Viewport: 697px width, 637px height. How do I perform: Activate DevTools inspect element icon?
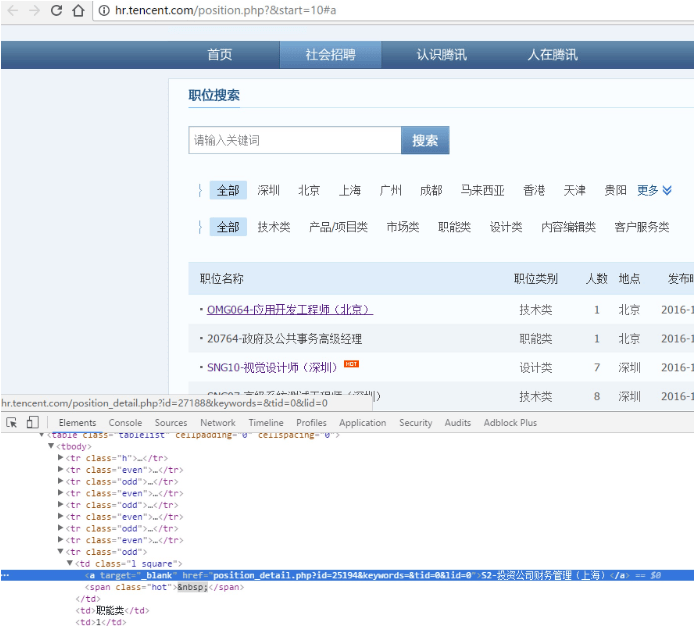[x=12, y=422]
